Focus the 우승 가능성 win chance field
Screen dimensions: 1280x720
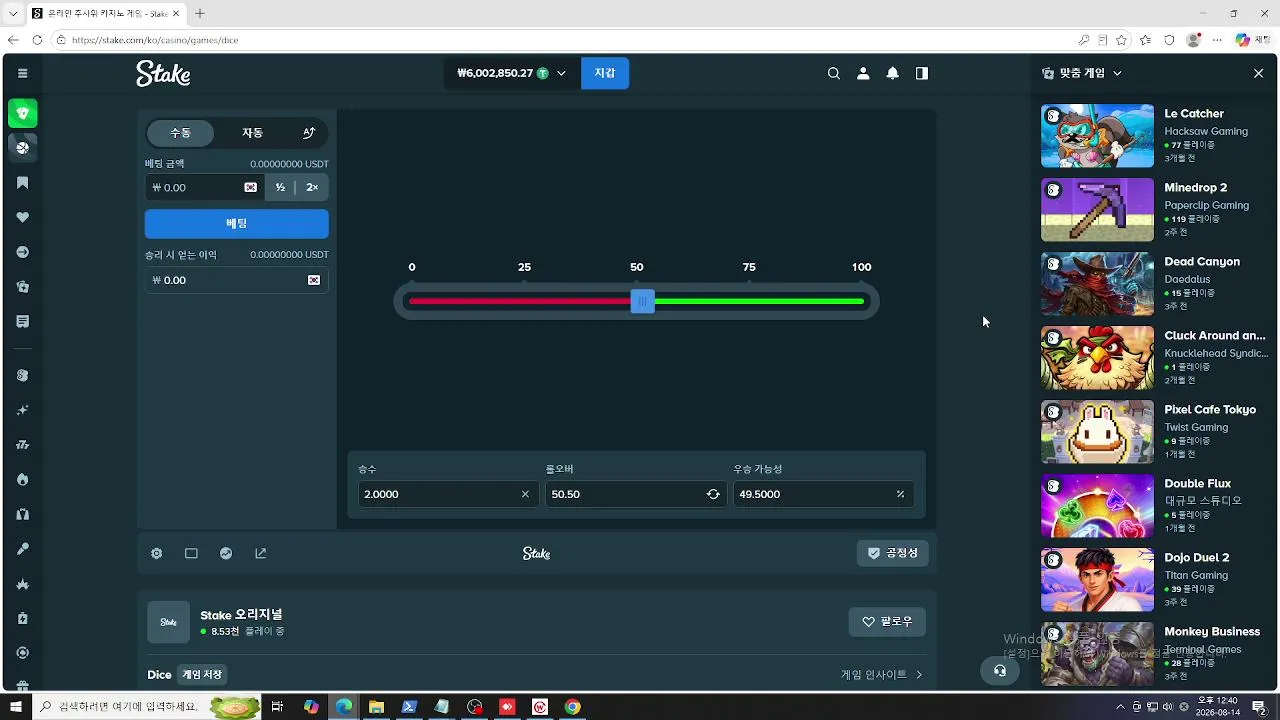pos(823,494)
